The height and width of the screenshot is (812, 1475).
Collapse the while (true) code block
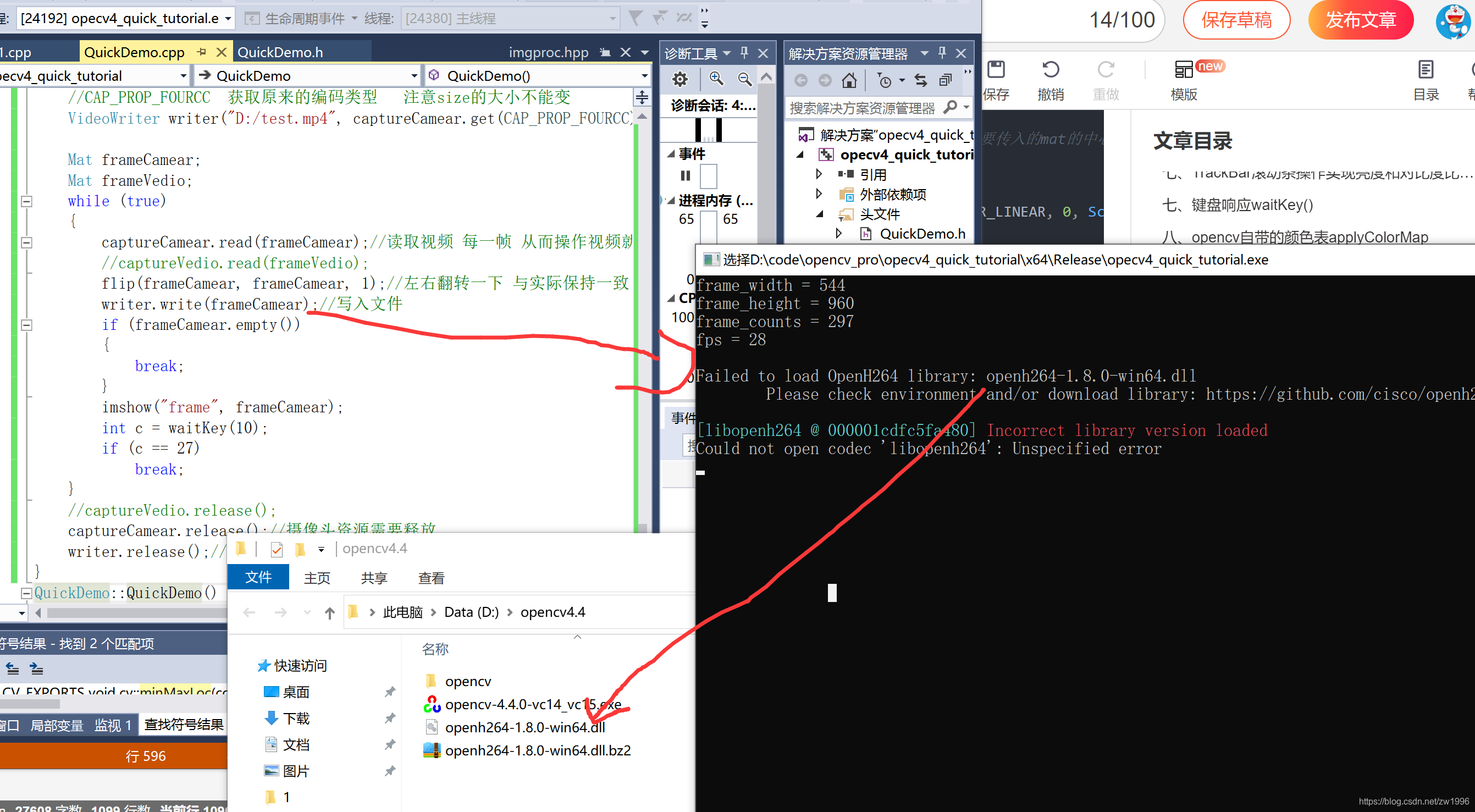click(x=26, y=202)
